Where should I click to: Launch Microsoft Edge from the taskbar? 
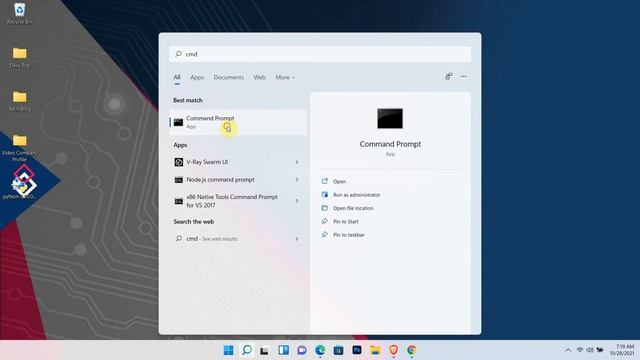pos(320,350)
